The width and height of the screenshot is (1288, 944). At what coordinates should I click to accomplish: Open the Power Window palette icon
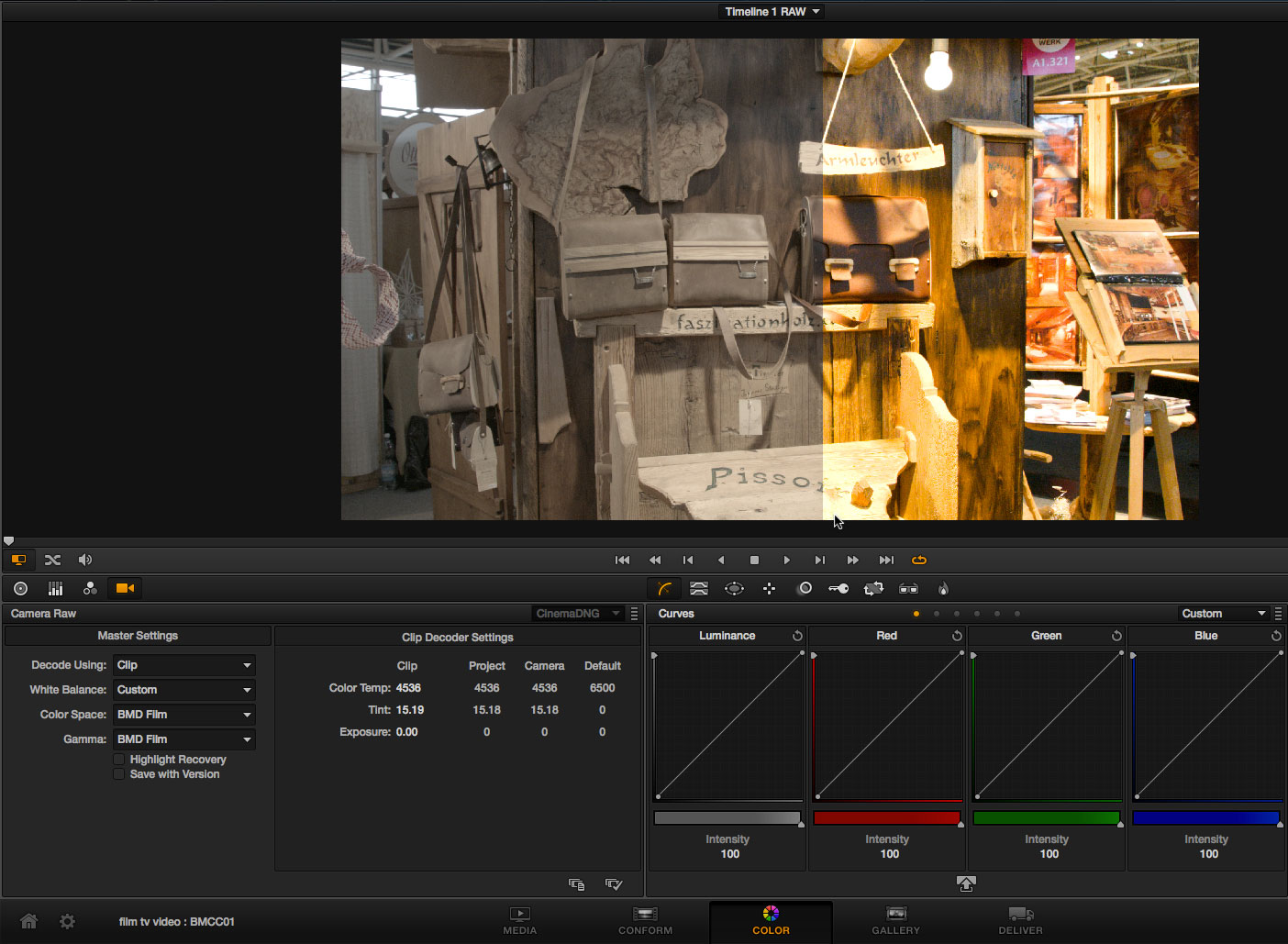point(734,588)
